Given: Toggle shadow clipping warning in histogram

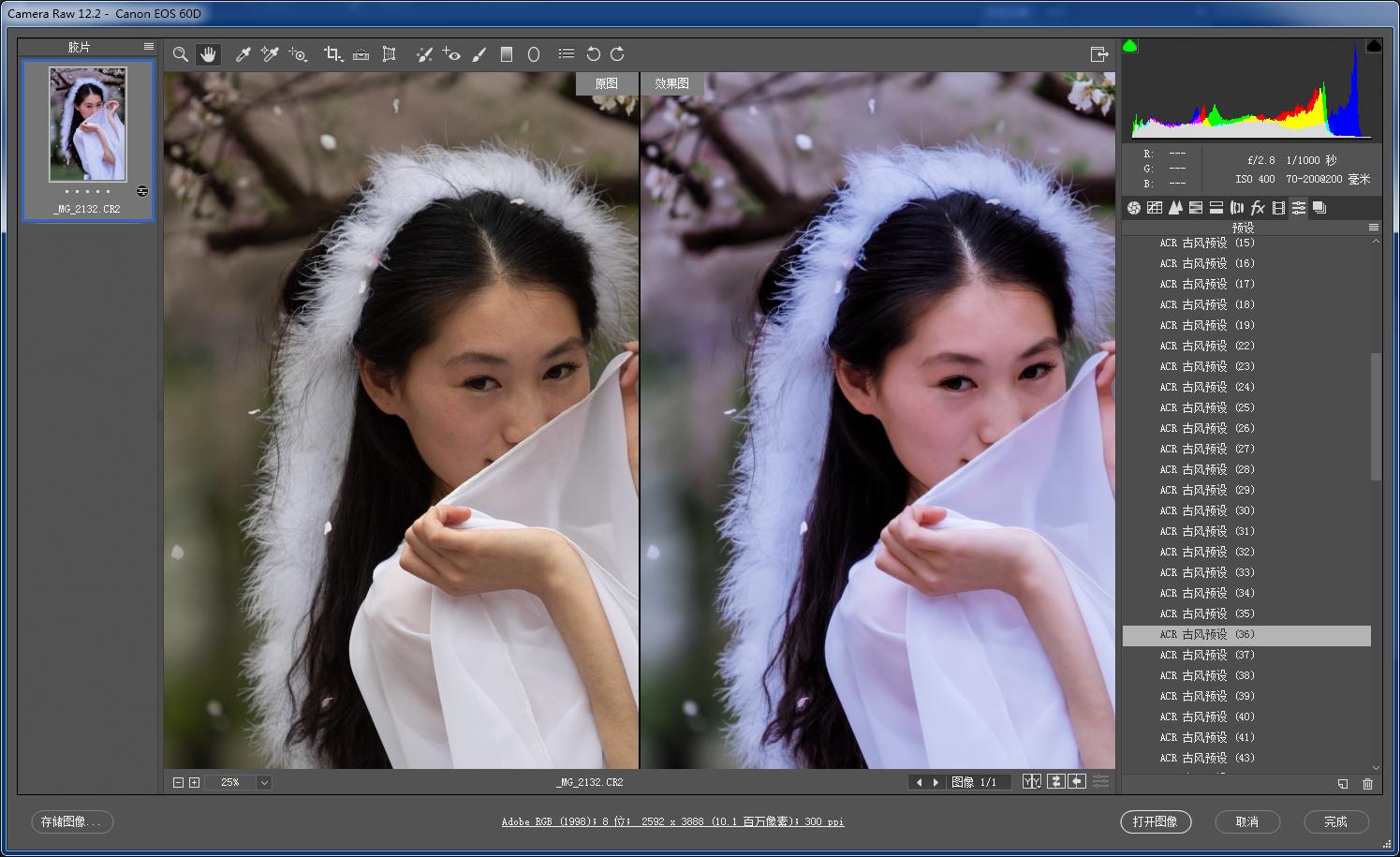Looking at the screenshot, I should point(1130,46).
